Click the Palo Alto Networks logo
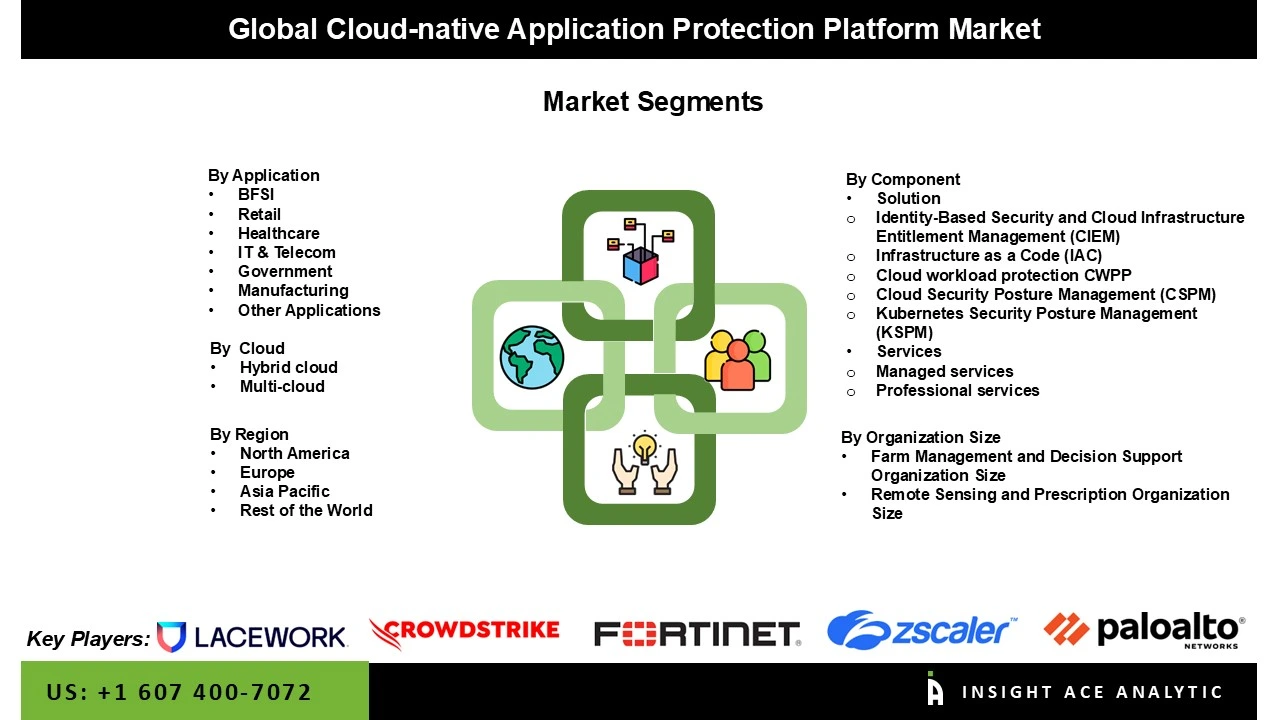Image resolution: width=1280 pixels, height=720 pixels. pyautogui.click(x=1144, y=630)
